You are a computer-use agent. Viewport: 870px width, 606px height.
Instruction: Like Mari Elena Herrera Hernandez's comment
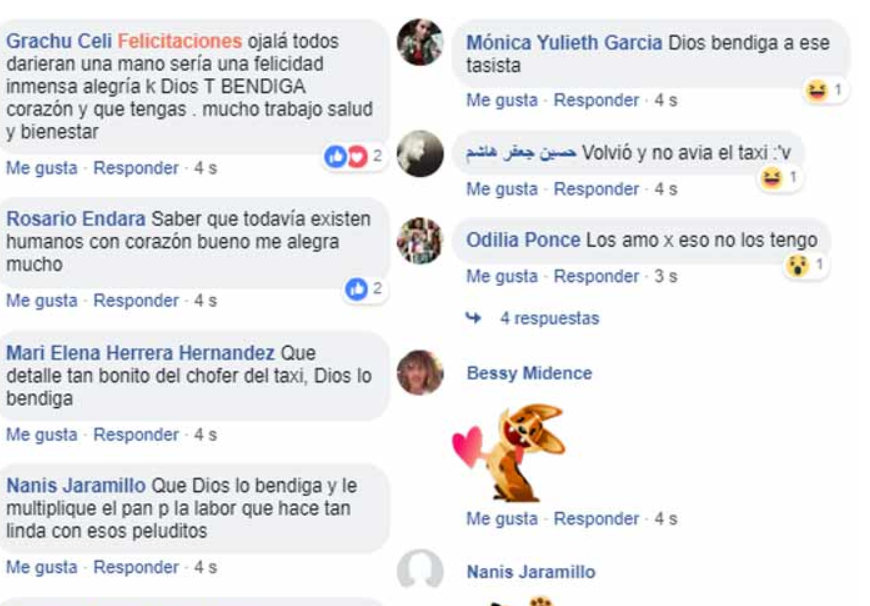(42, 435)
